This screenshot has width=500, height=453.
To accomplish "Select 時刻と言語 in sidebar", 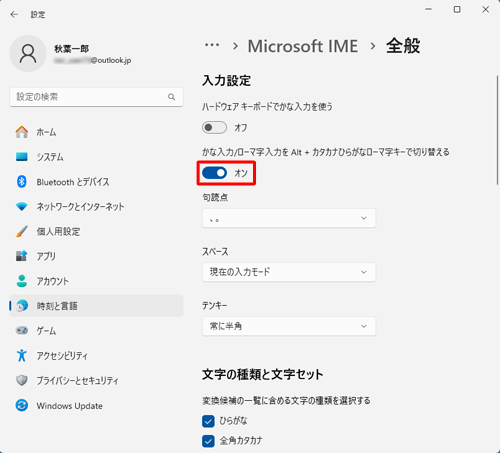I will click(x=96, y=306).
